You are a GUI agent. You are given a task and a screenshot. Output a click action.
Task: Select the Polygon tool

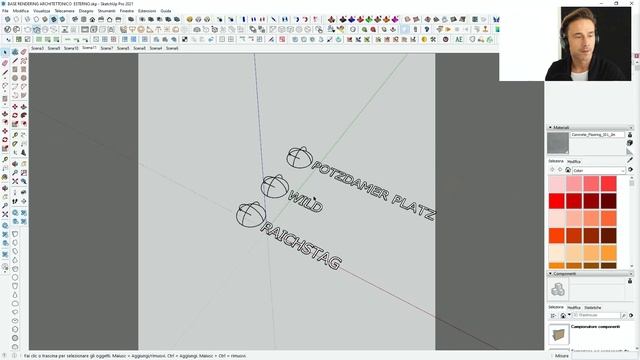(24, 78)
